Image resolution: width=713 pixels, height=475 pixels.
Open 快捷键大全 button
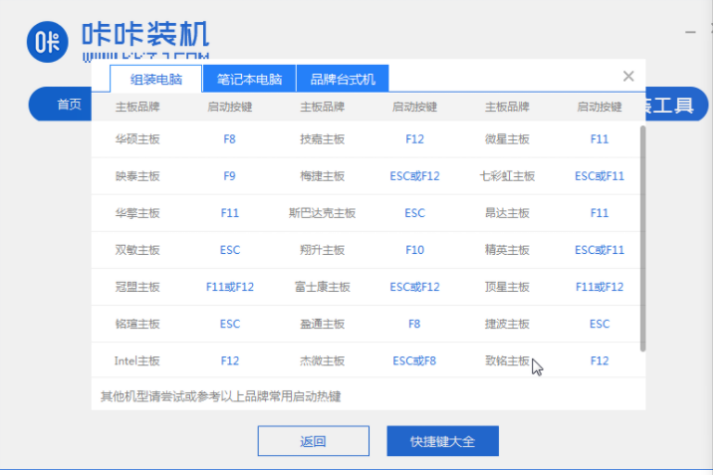442,441
